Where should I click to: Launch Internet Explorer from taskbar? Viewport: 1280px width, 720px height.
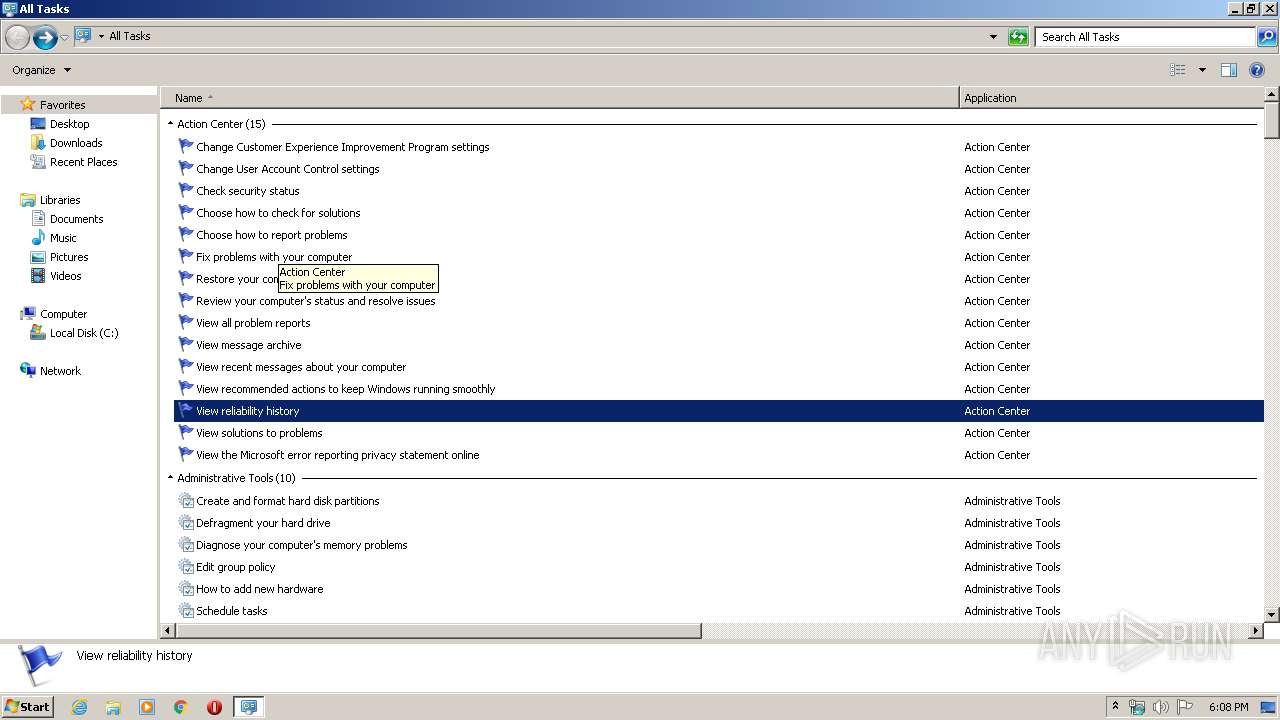[x=80, y=707]
